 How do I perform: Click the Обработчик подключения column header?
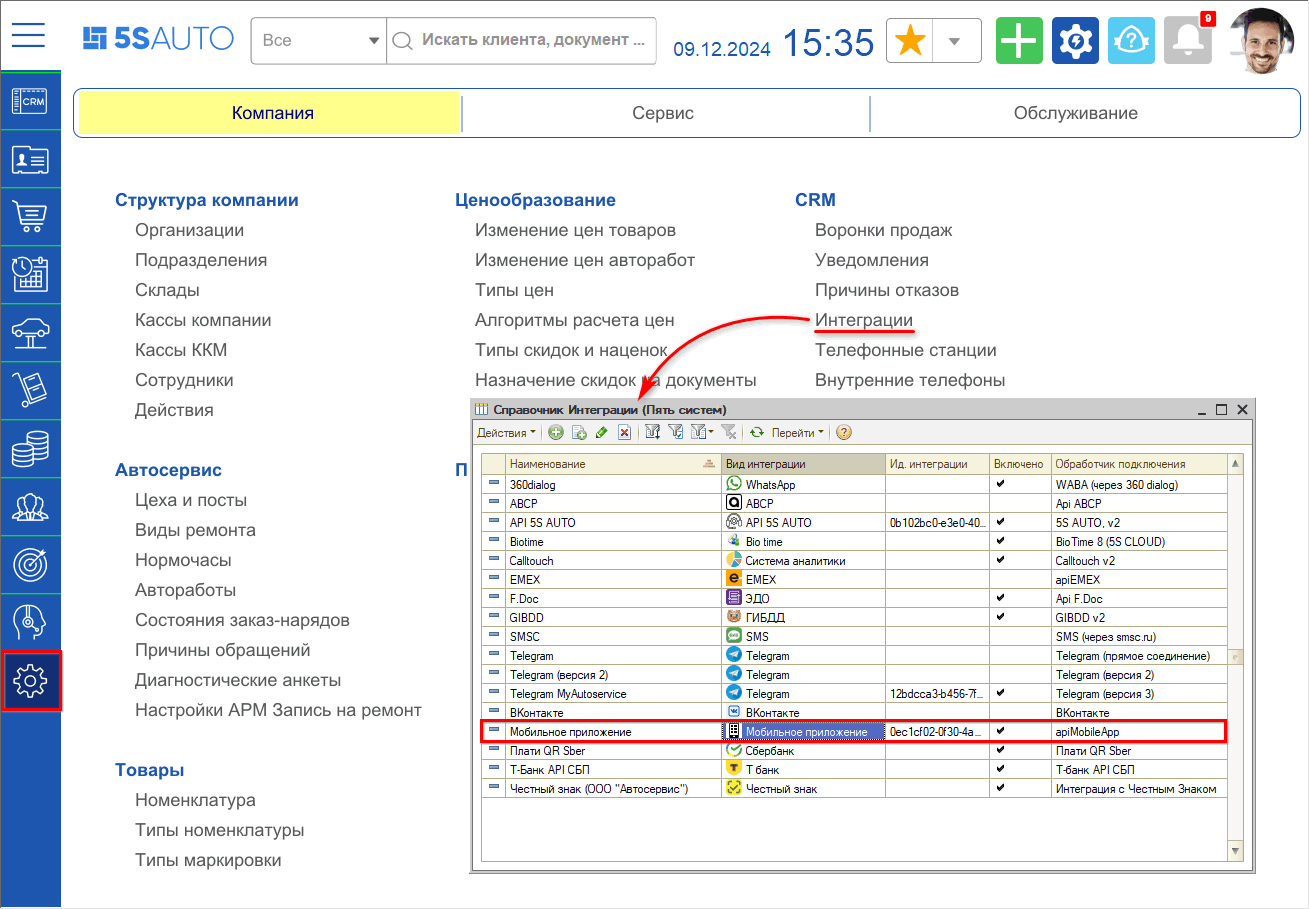pyautogui.click(x=1139, y=464)
